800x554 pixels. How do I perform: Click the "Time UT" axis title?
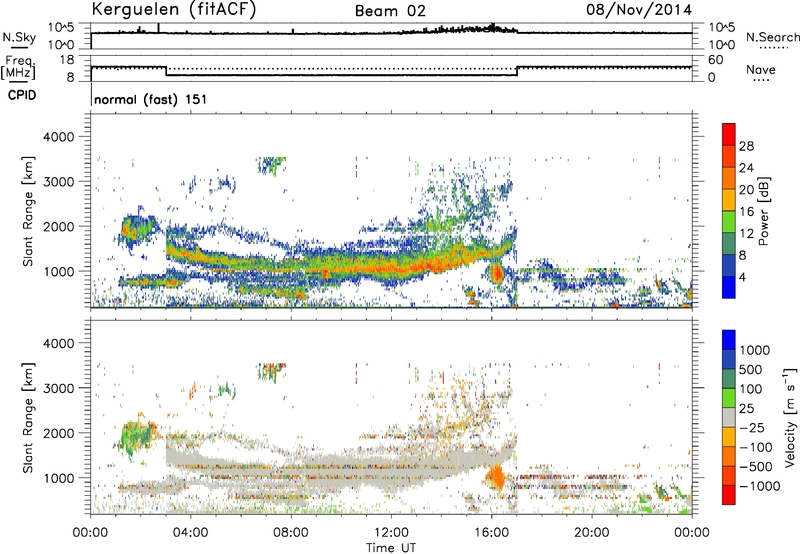click(391, 547)
